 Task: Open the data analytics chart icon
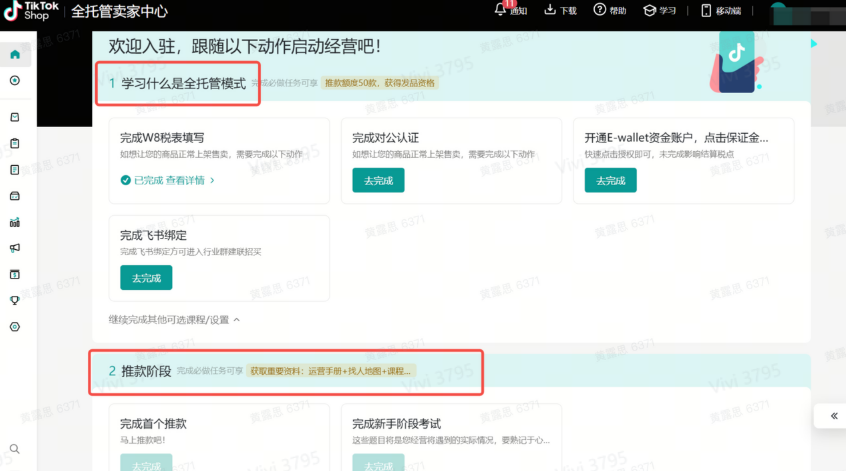tap(15, 222)
